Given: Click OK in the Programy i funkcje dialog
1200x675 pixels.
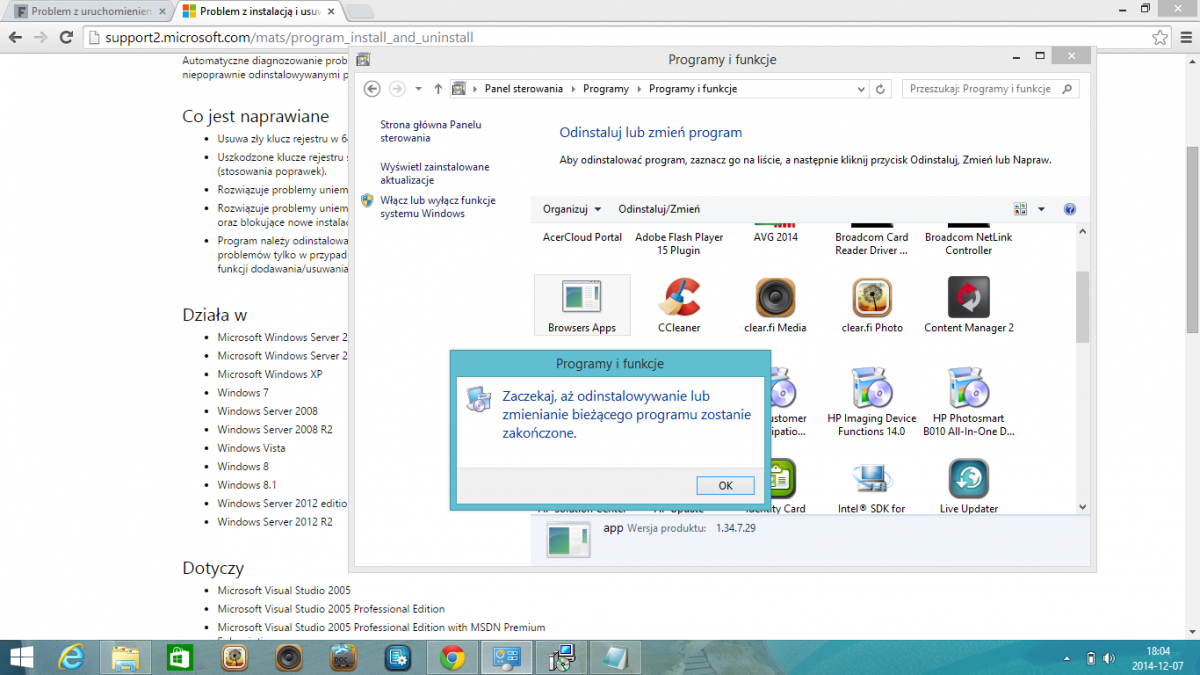Looking at the screenshot, I should (726, 485).
